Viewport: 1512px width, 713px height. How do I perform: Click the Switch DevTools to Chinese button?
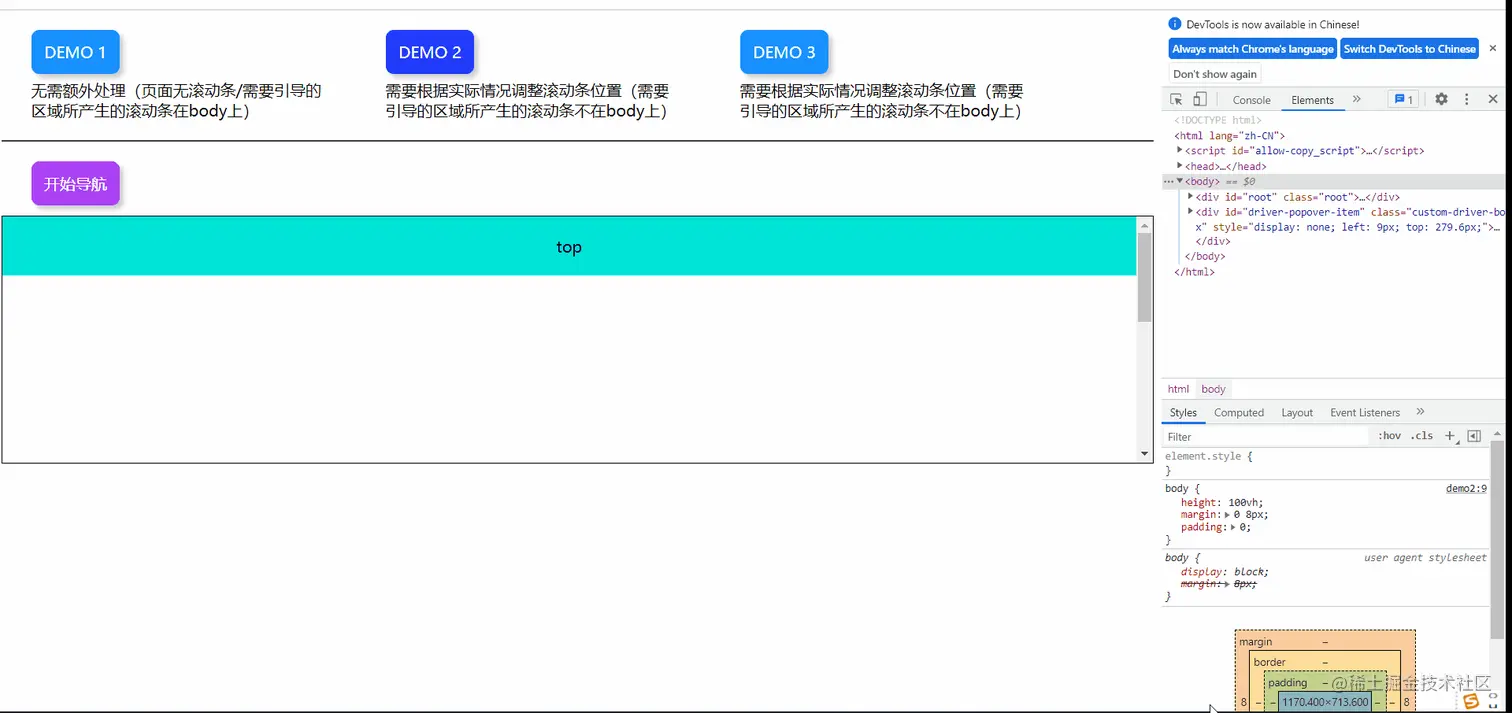pos(1409,48)
